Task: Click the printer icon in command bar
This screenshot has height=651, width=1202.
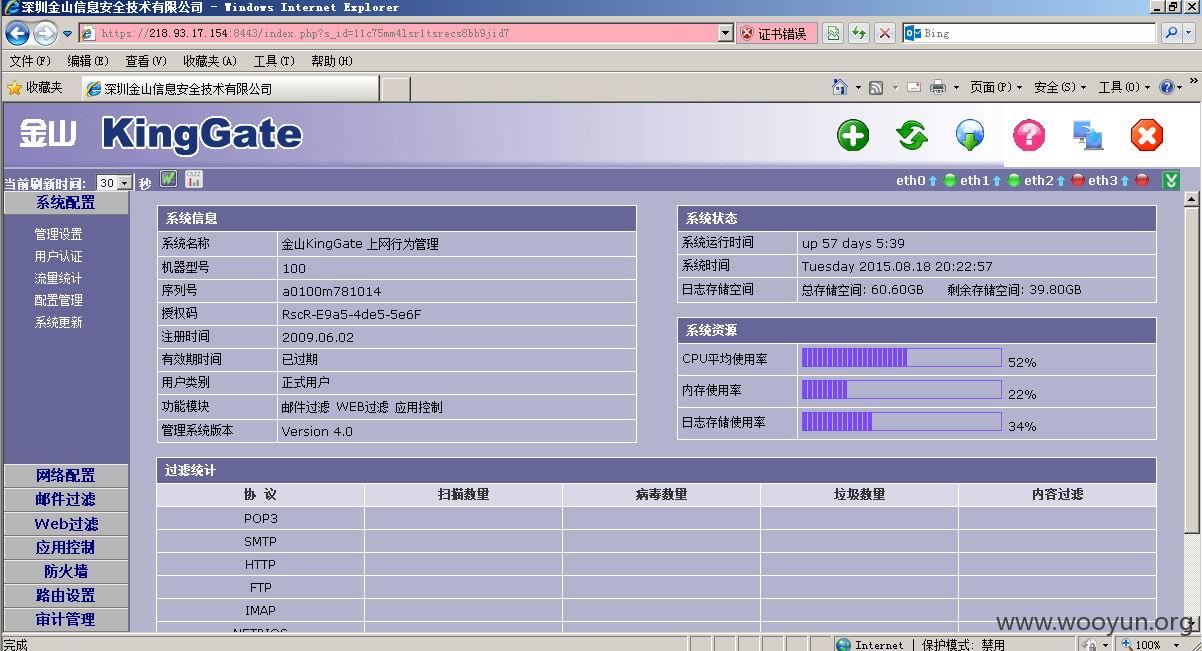Action: tap(938, 88)
